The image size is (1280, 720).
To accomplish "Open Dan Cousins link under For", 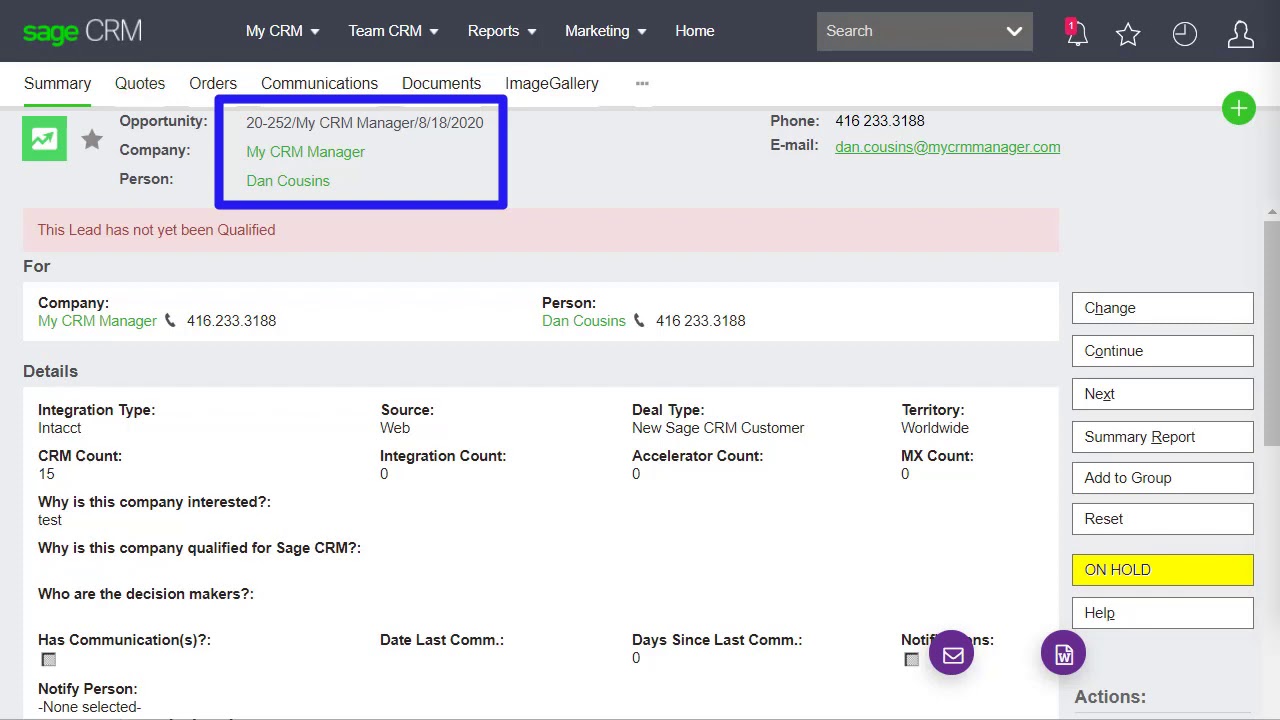I will coord(583,321).
